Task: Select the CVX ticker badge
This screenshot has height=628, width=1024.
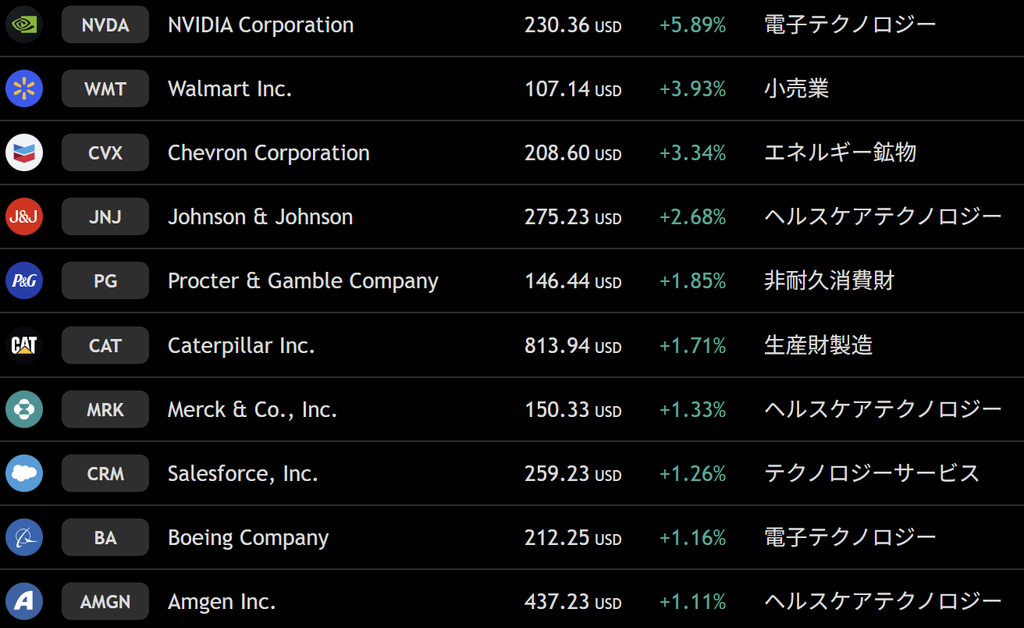Action: tap(105, 153)
